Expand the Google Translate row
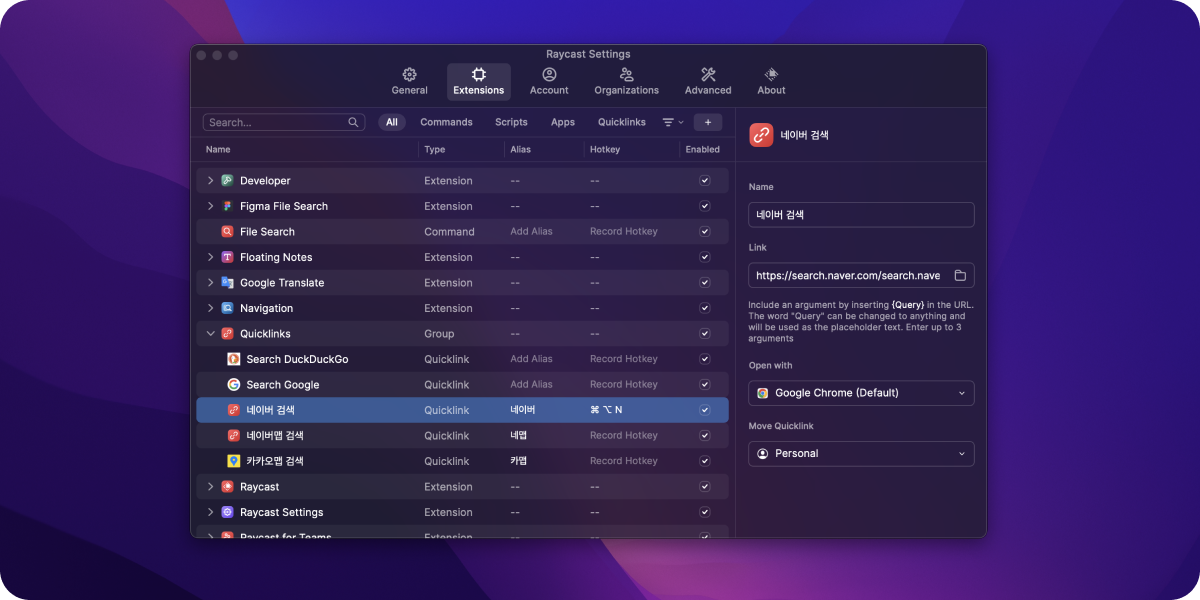This screenshot has width=1200, height=600. [210, 283]
